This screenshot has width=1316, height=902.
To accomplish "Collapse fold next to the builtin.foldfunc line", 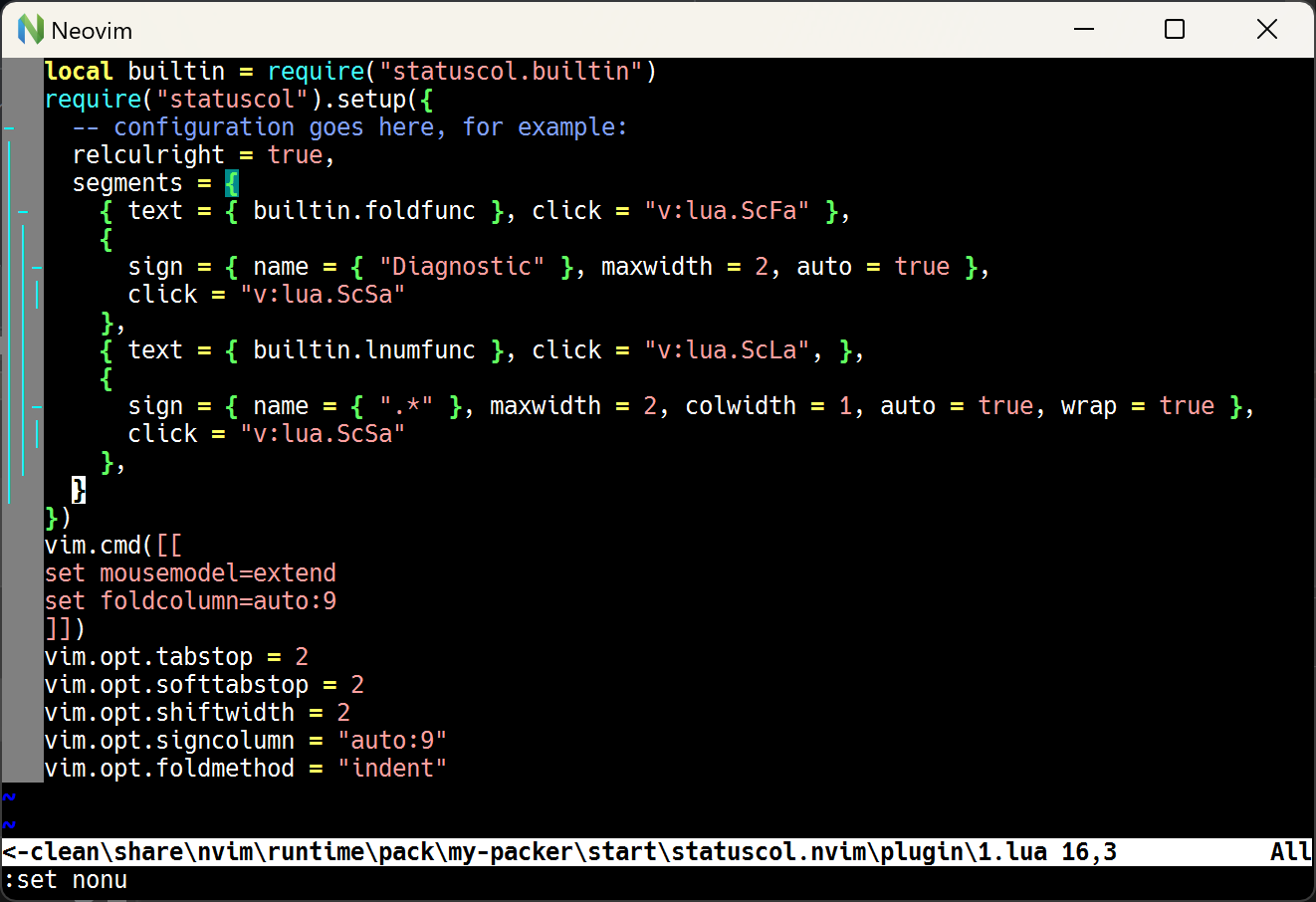I will pyautogui.click(x=22, y=210).
